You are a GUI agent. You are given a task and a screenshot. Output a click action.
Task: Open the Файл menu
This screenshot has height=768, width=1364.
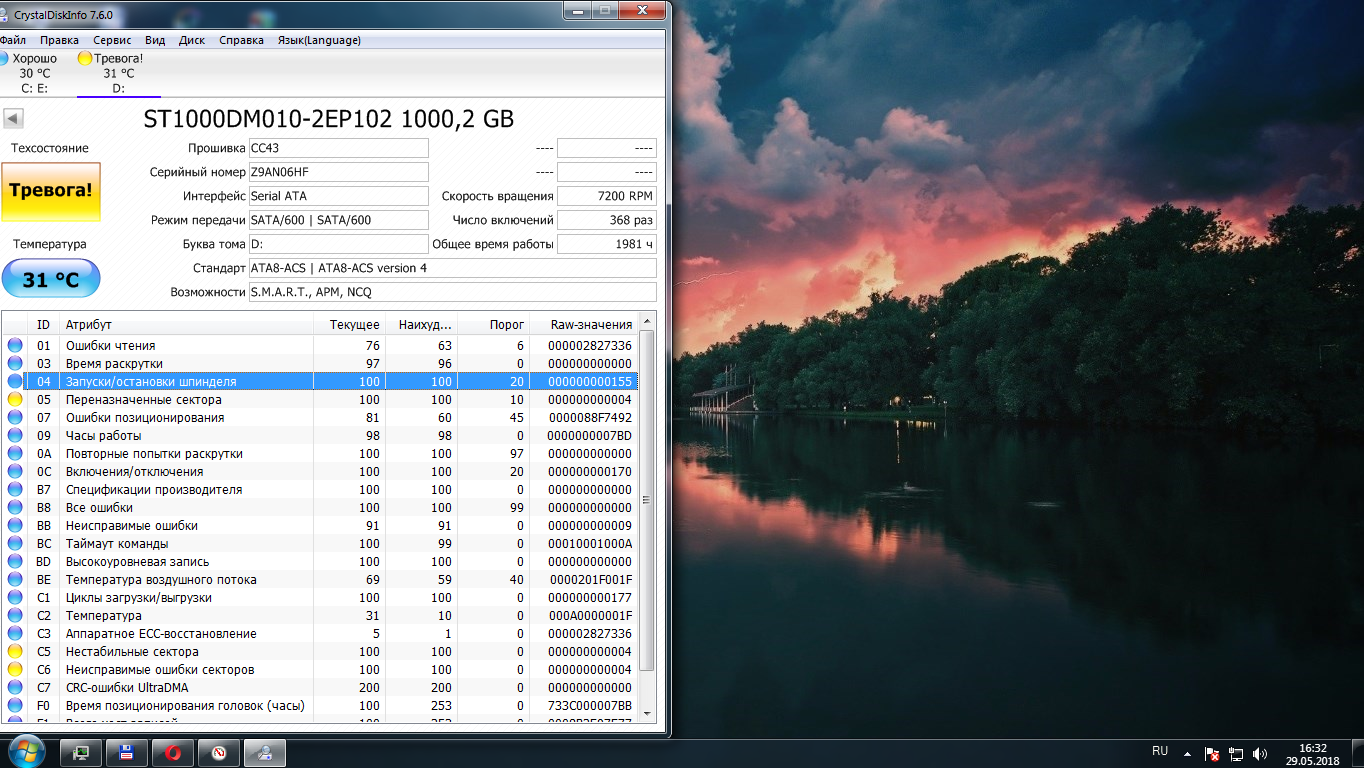click(13, 40)
